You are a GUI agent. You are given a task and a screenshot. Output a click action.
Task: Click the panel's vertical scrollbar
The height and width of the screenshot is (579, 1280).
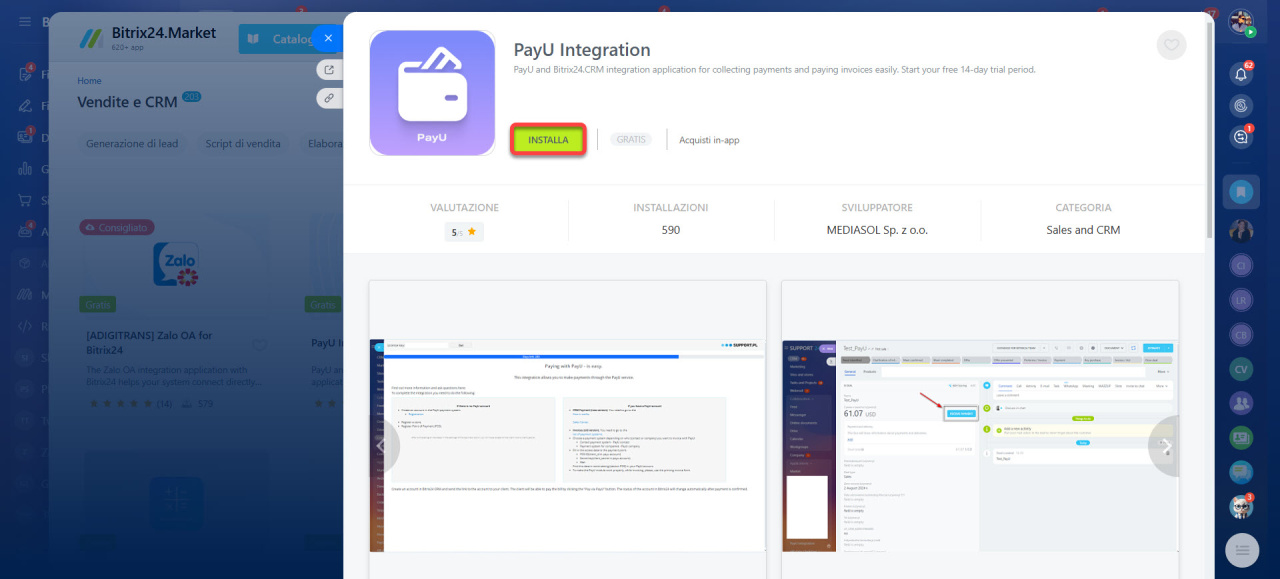click(1210, 150)
